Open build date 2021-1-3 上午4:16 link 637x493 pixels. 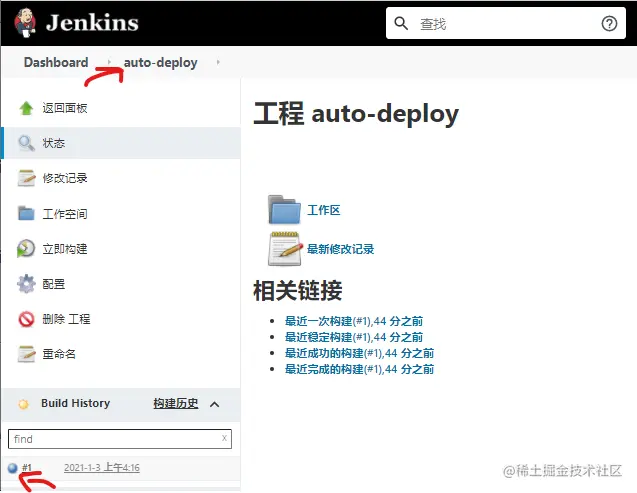click(102, 468)
